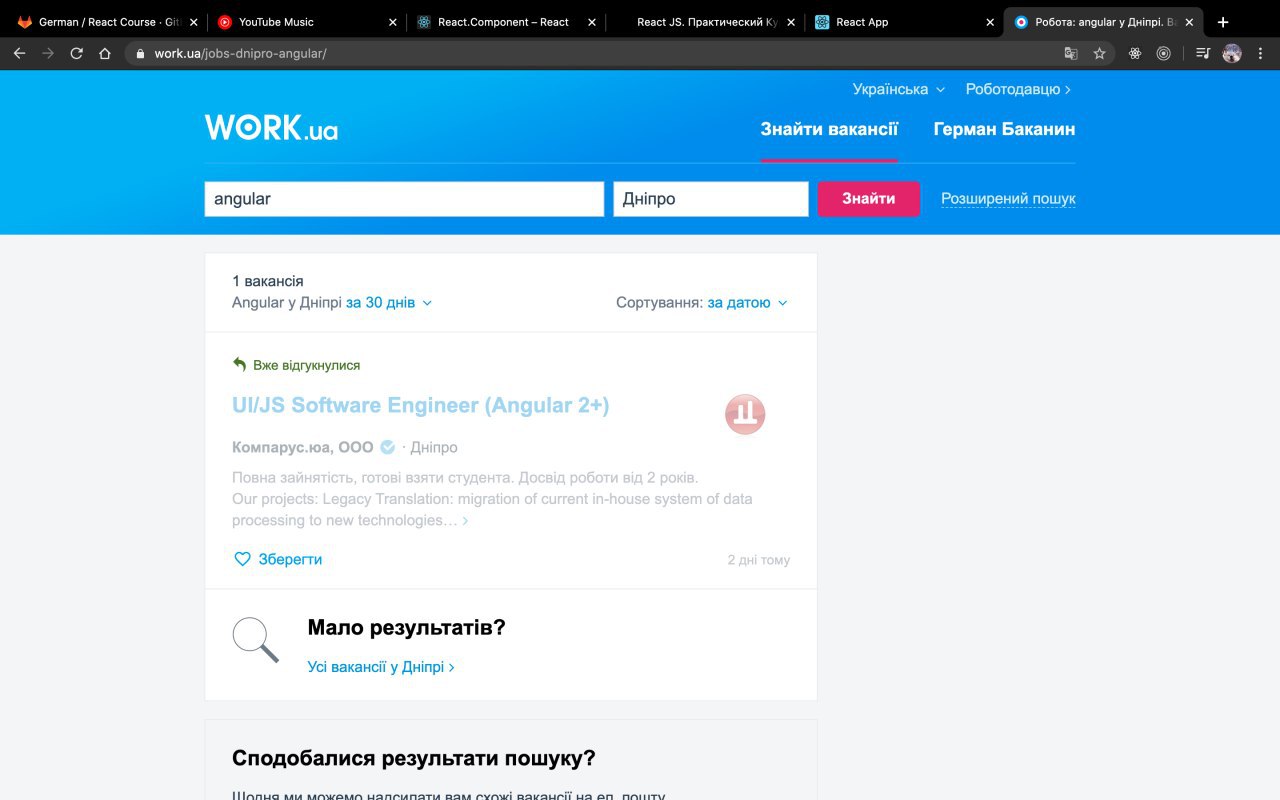Focus the angular keyword search field
The image size is (1280, 800).
(404, 199)
